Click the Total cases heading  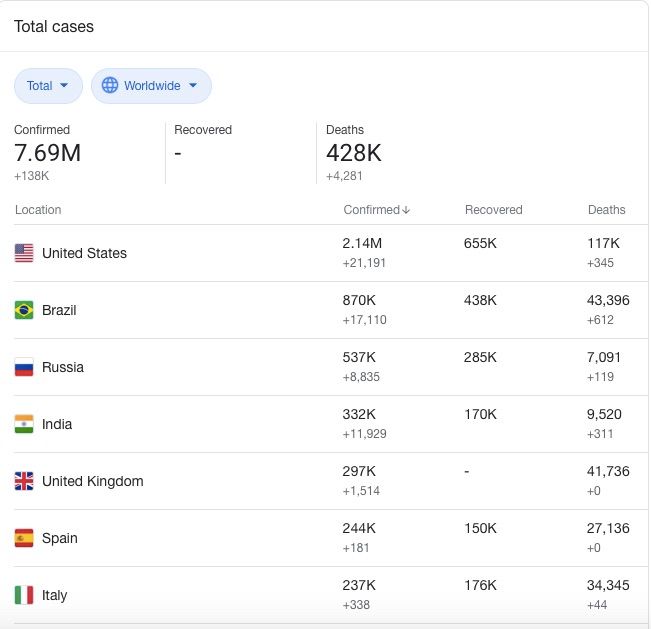tap(54, 27)
